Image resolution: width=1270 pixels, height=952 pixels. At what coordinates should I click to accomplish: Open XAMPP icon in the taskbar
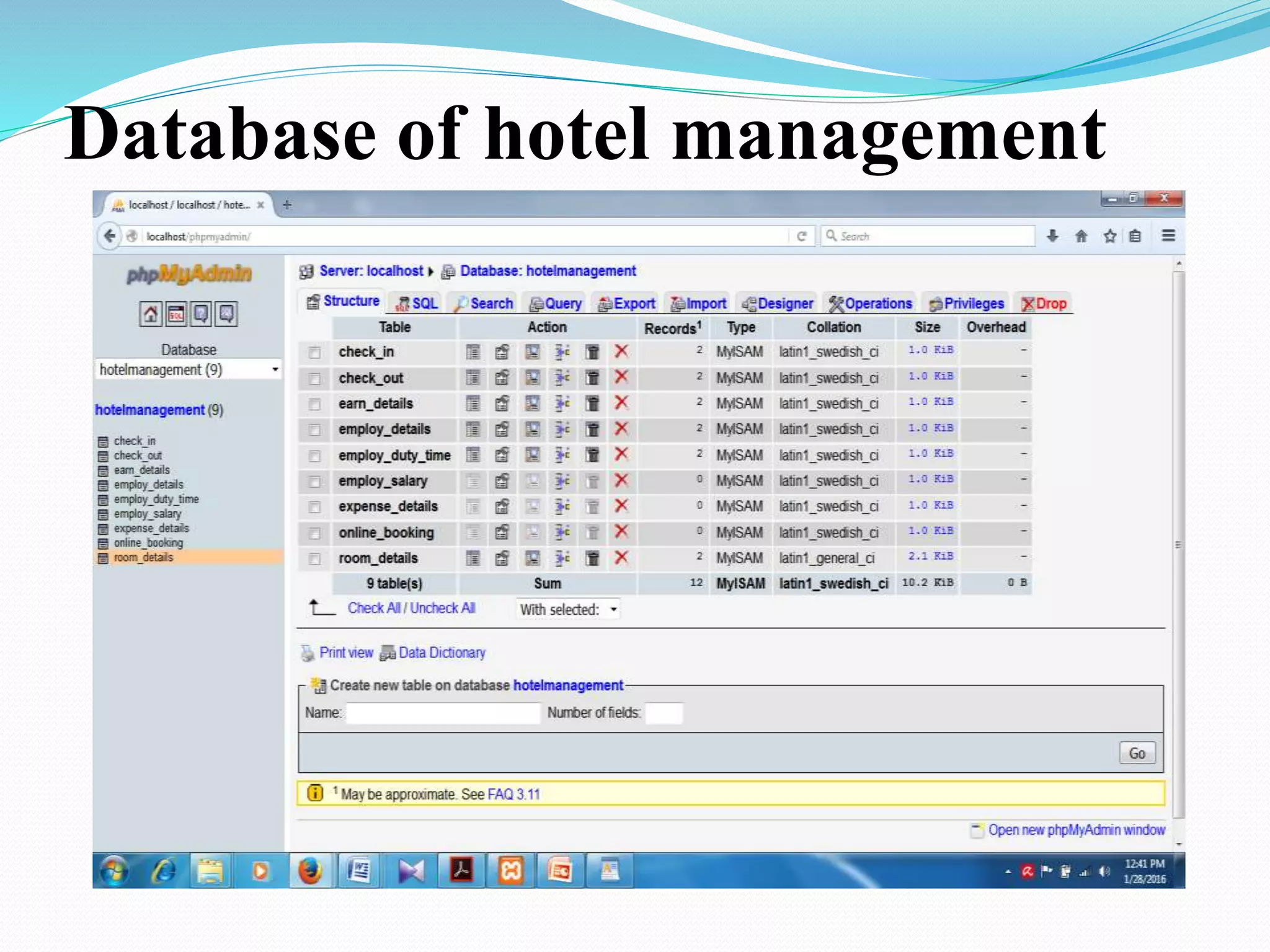pos(511,871)
